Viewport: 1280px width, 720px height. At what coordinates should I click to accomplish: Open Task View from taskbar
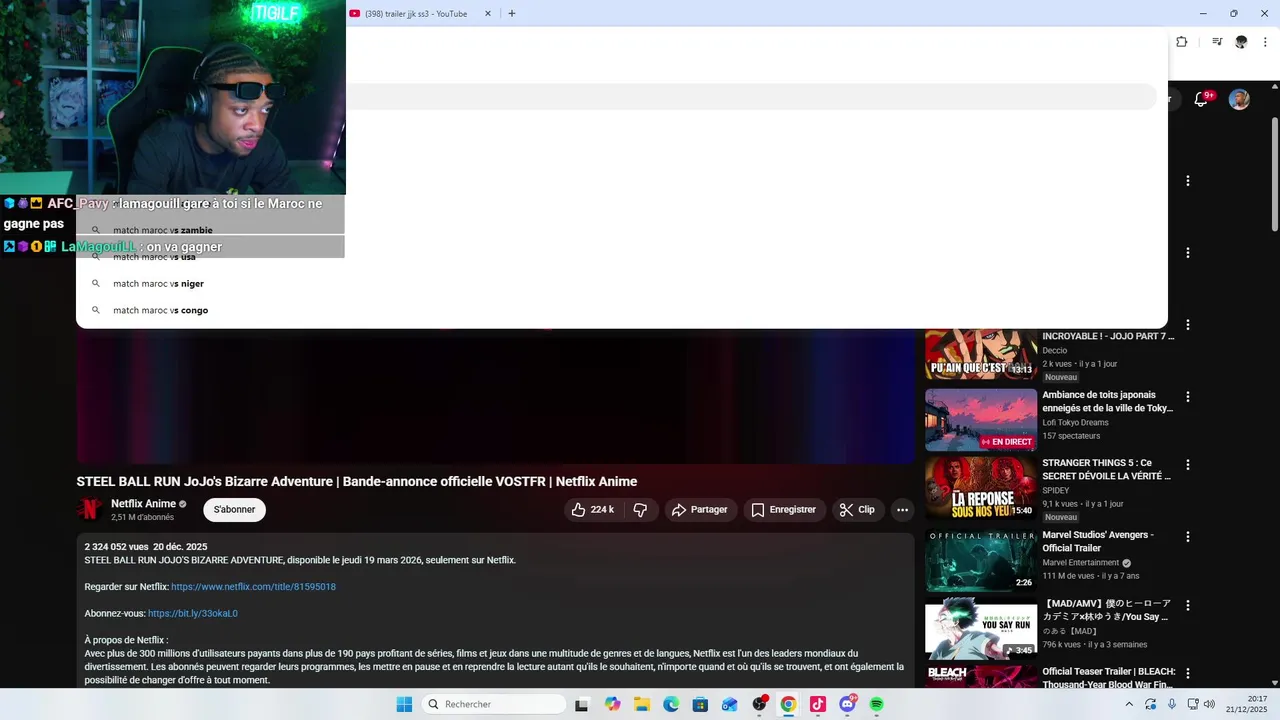(x=582, y=704)
